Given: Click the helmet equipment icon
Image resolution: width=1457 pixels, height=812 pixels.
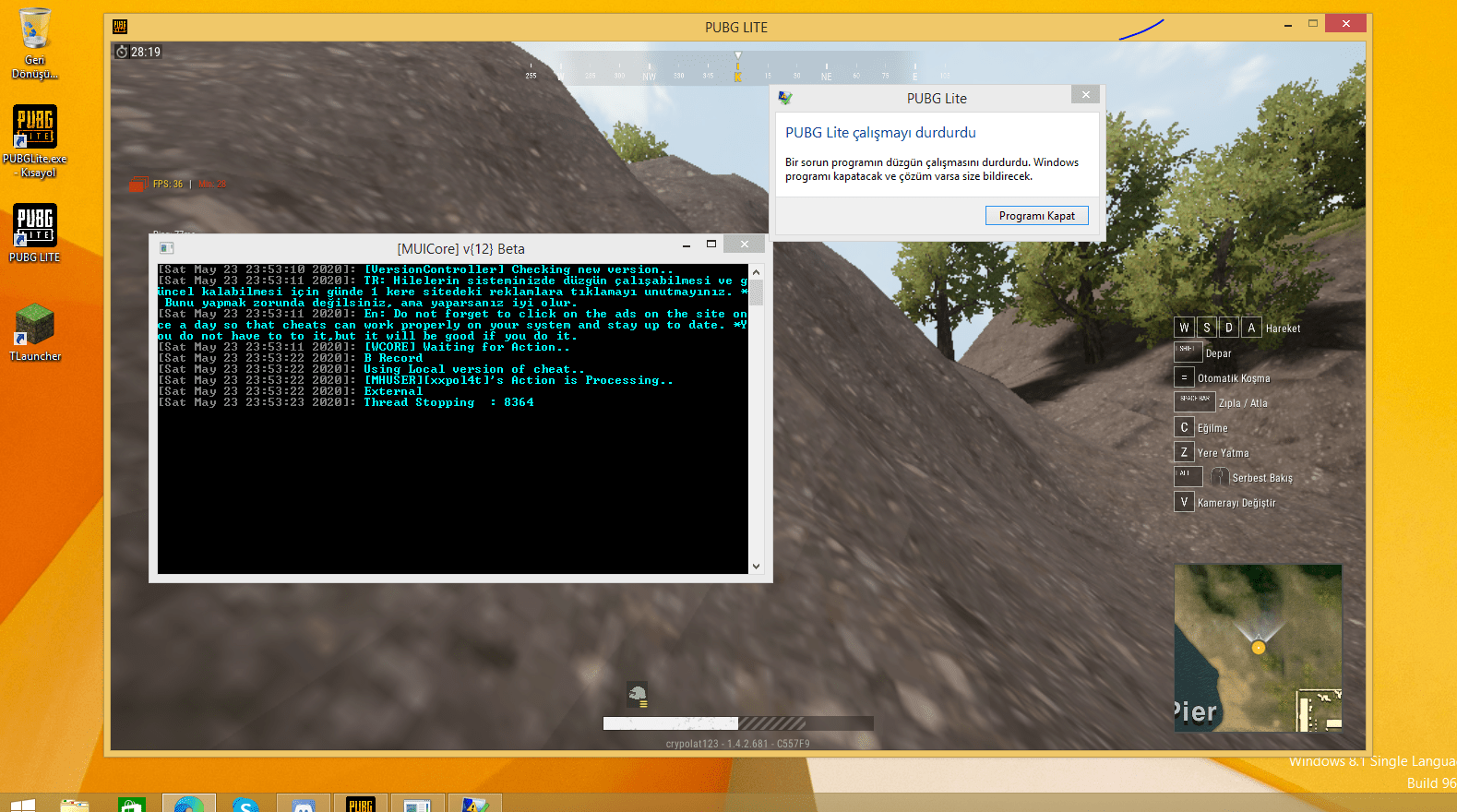Looking at the screenshot, I should 638,694.
